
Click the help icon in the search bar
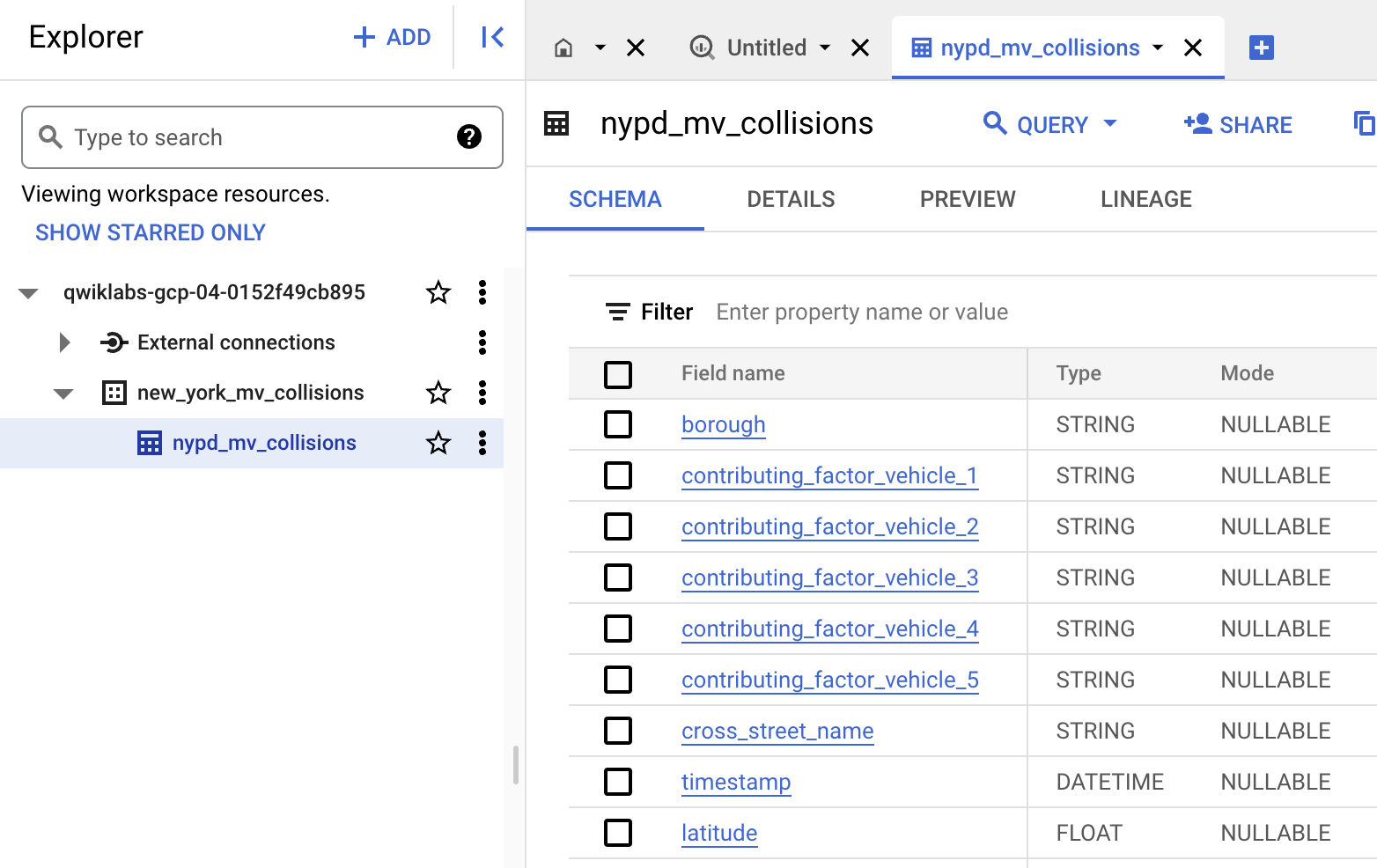(x=470, y=137)
